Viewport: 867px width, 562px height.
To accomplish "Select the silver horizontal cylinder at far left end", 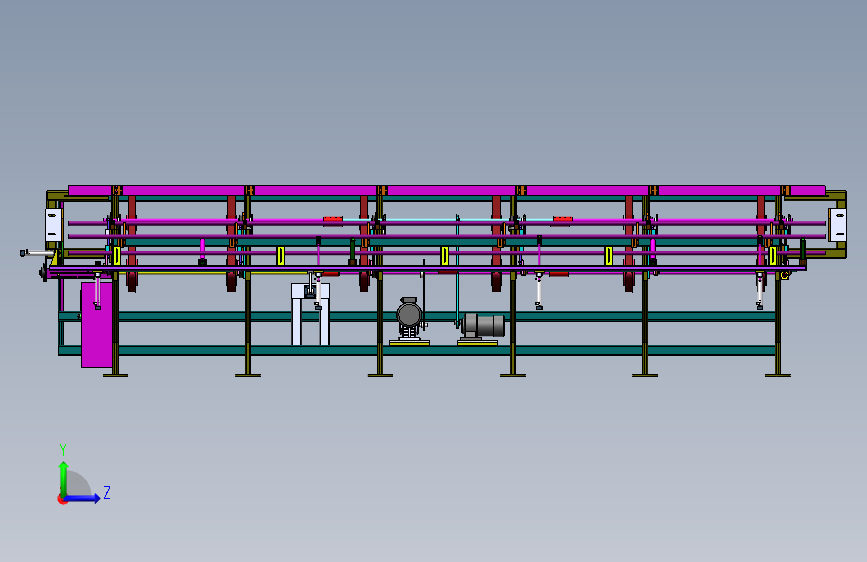I will pyautogui.click(x=39, y=253).
